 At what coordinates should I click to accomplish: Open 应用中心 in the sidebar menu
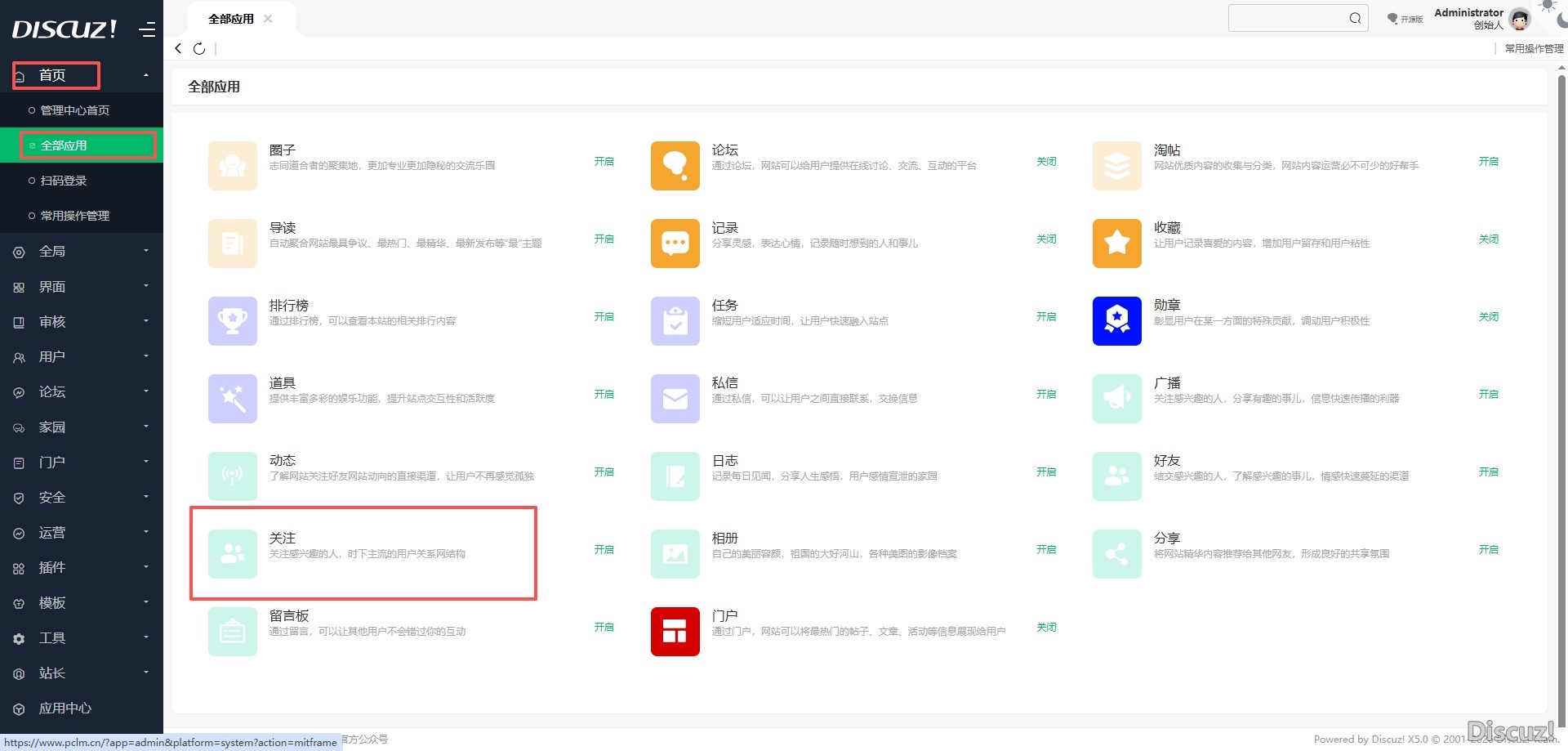coord(65,708)
